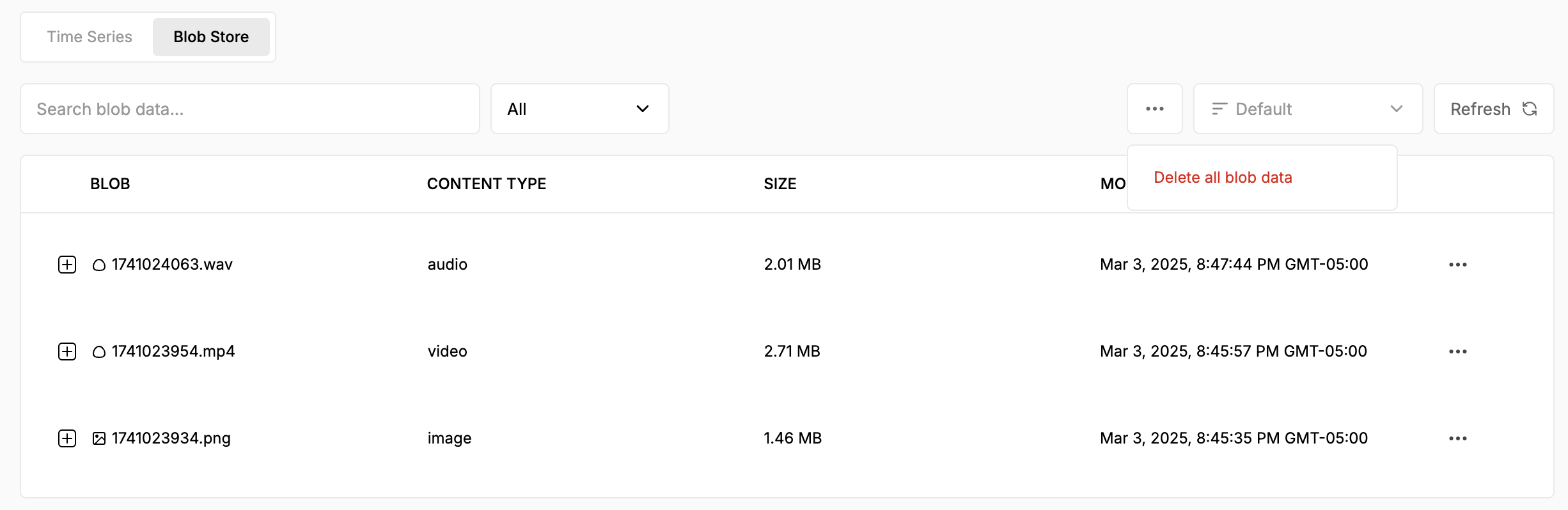Image resolution: width=1568 pixels, height=510 pixels.
Task: Click the file icon beside 1741024063.wav
Action: point(98,265)
